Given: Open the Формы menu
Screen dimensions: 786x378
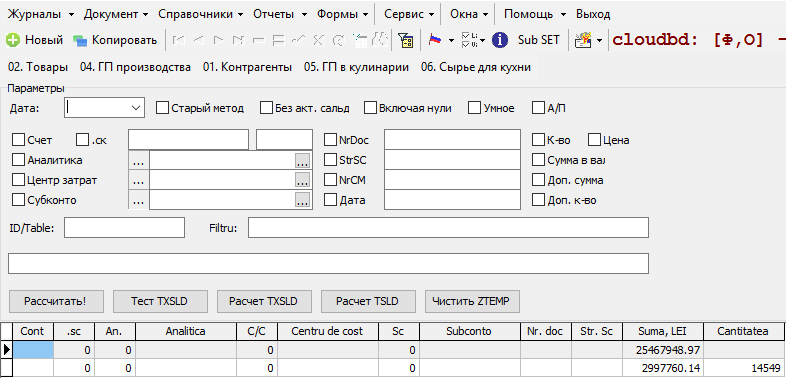Looking at the screenshot, I should pyautogui.click(x=342, y=14).
